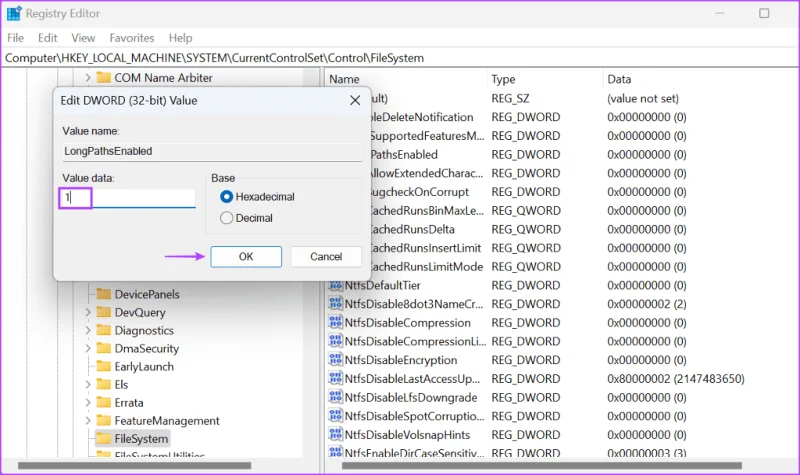
Task: Click the NtfsDisable8dot3NameCr... value icon
Action: 335,304
